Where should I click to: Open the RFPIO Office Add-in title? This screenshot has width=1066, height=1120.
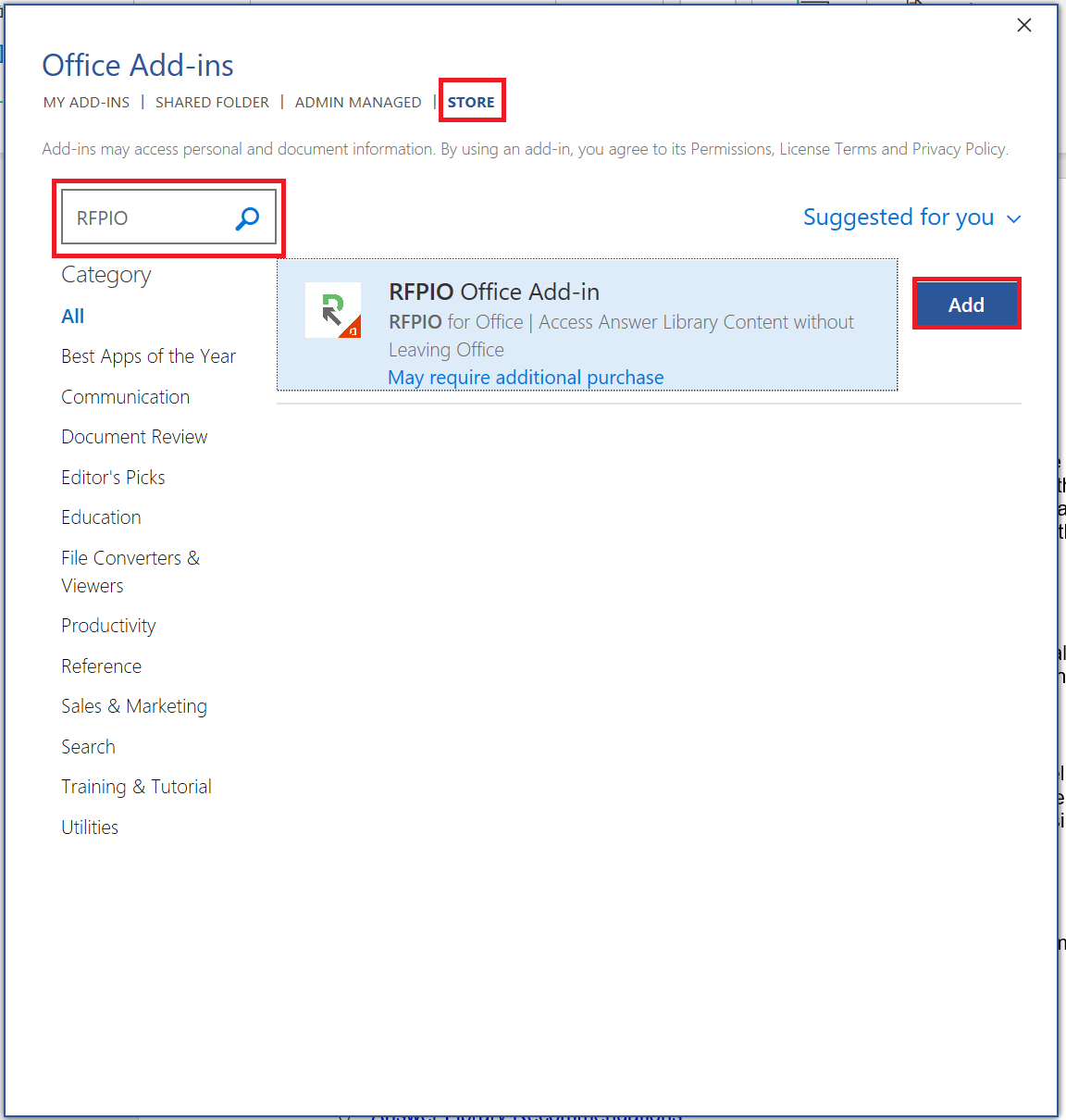(x=494, y=292)
